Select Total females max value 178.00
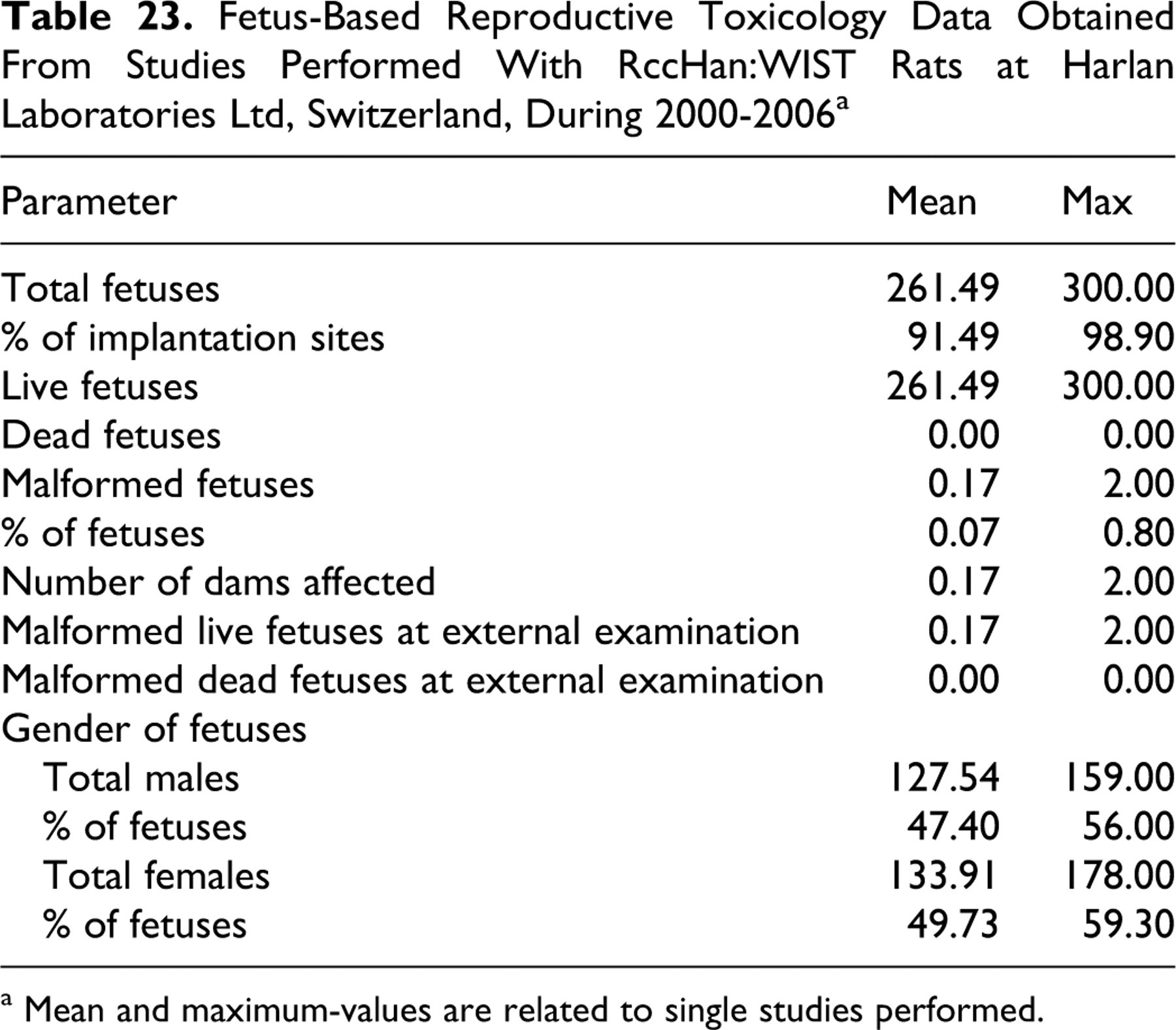 [x=1119, y=875]
